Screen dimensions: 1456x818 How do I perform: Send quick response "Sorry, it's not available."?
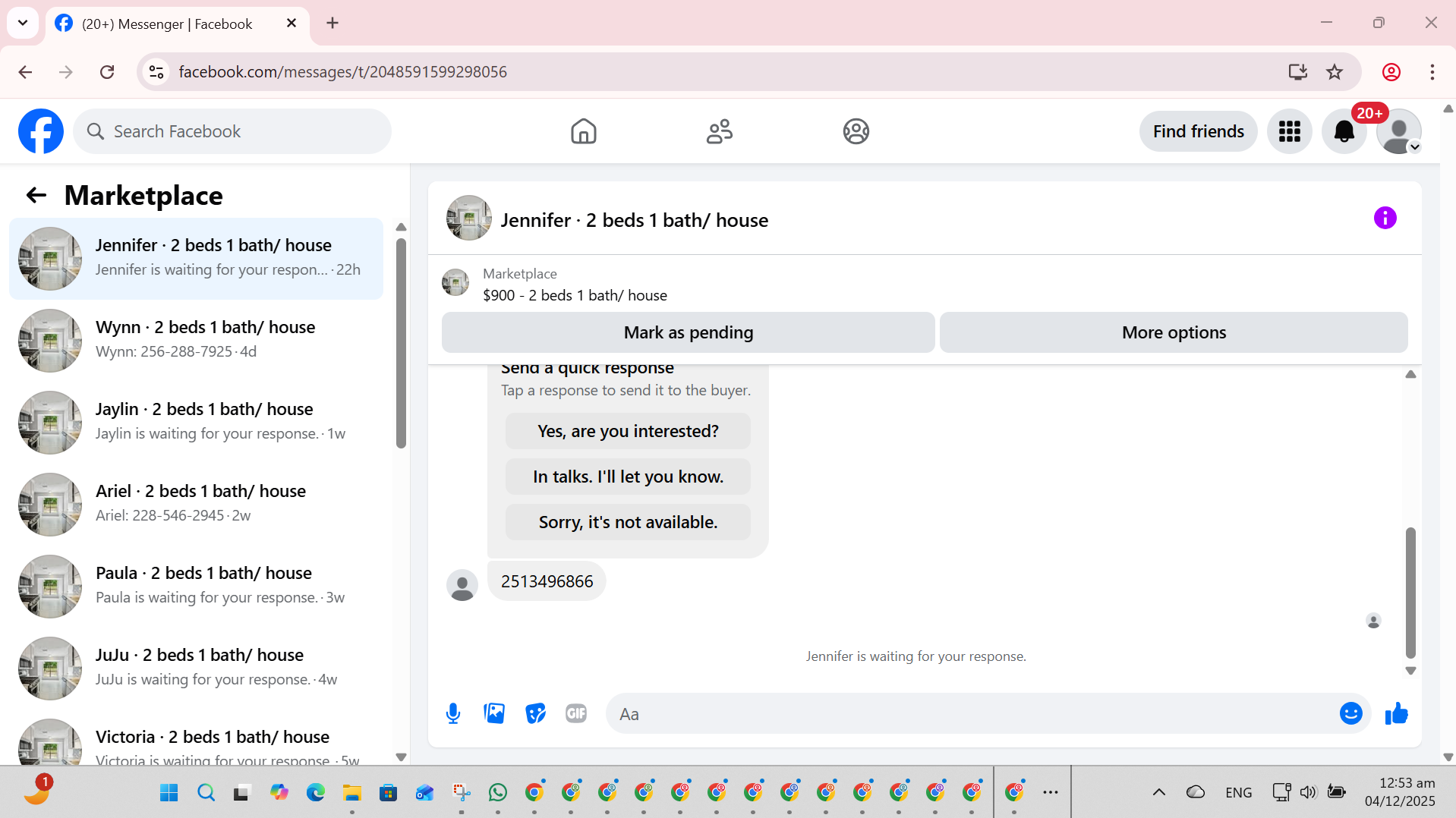pos(628,522)
